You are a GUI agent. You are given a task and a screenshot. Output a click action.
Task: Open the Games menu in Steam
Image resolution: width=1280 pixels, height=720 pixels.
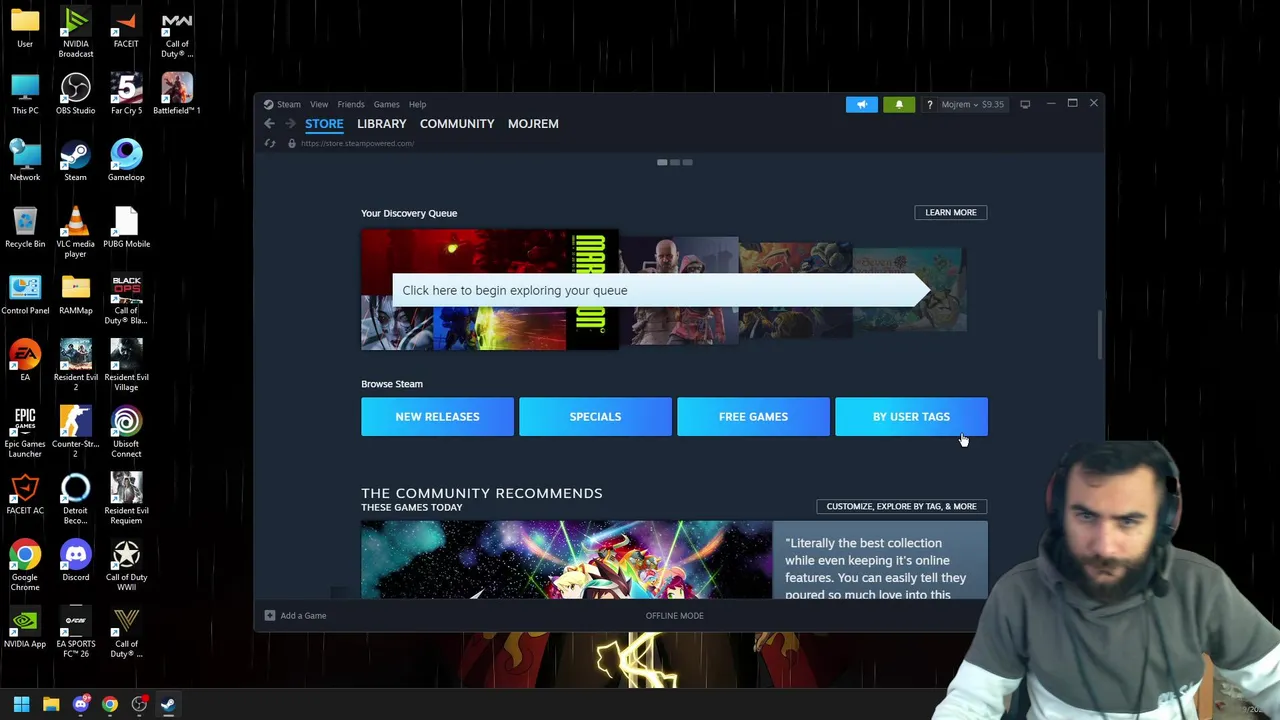[386, 104]
